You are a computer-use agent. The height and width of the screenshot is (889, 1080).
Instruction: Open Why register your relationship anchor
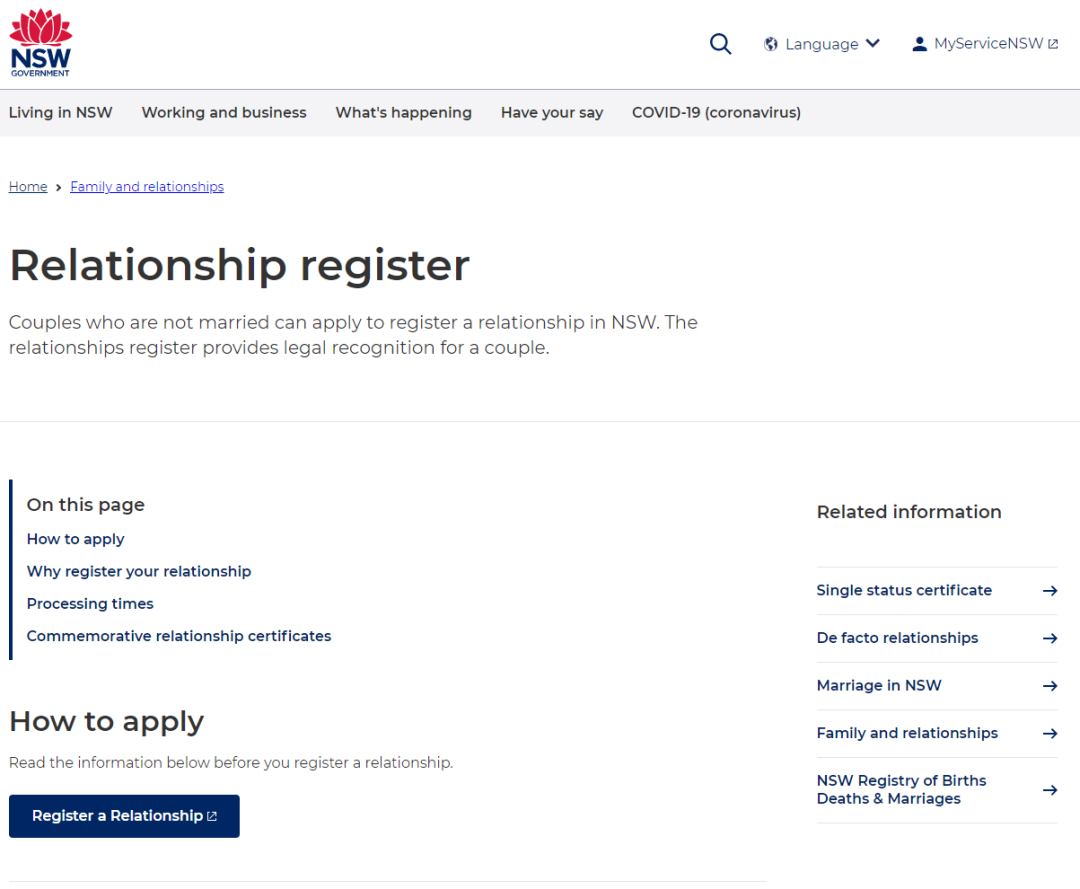[x=139, y=572]
